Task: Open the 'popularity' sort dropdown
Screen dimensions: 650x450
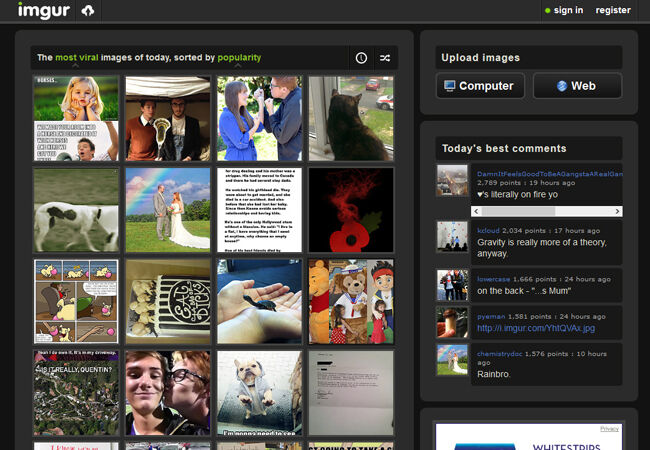Action: (x=239, y=58)
